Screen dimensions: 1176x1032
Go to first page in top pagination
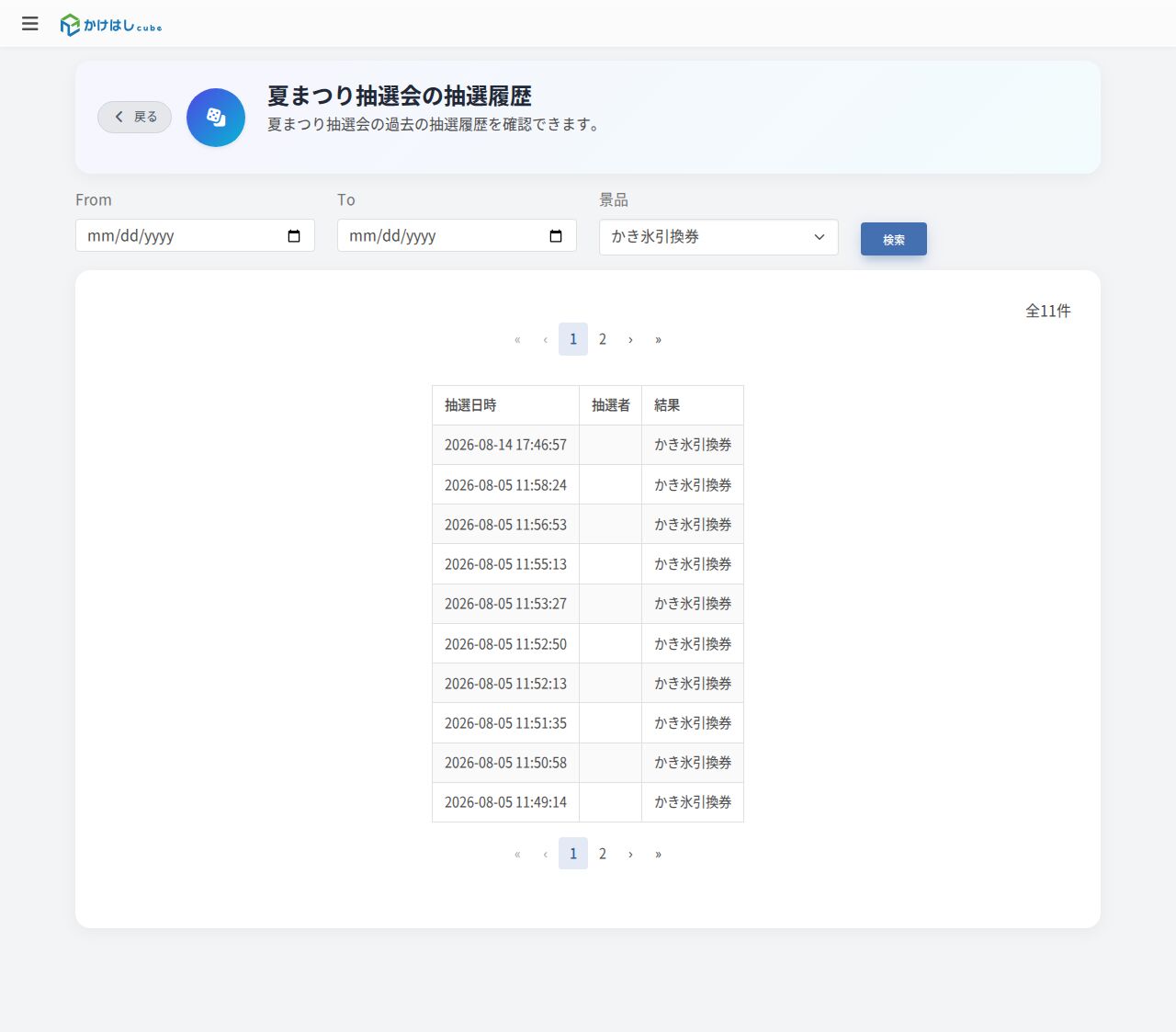click(517, 339)
